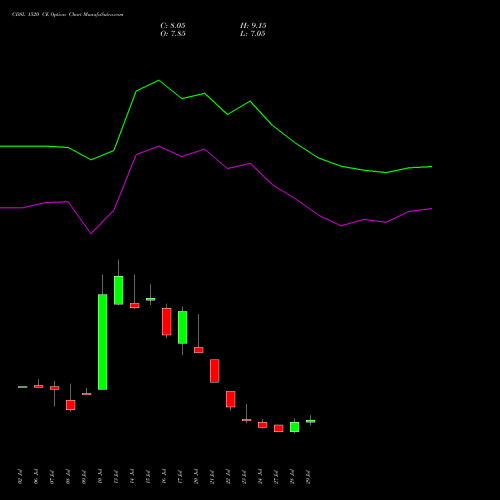Select the '16 Jul' date label on axis

coord(164,477)
